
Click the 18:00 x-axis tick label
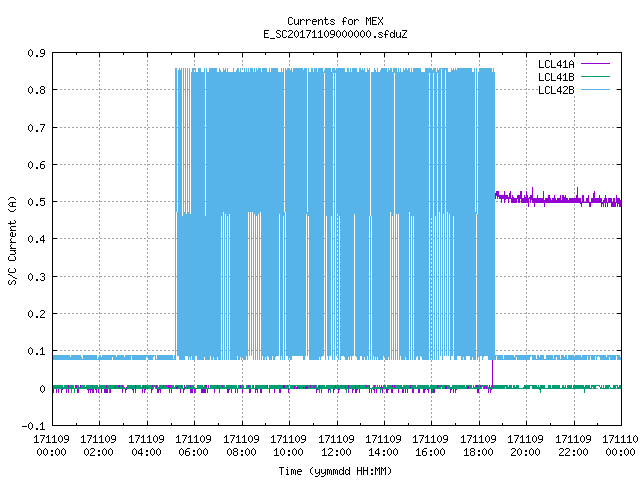pos(478,452)
